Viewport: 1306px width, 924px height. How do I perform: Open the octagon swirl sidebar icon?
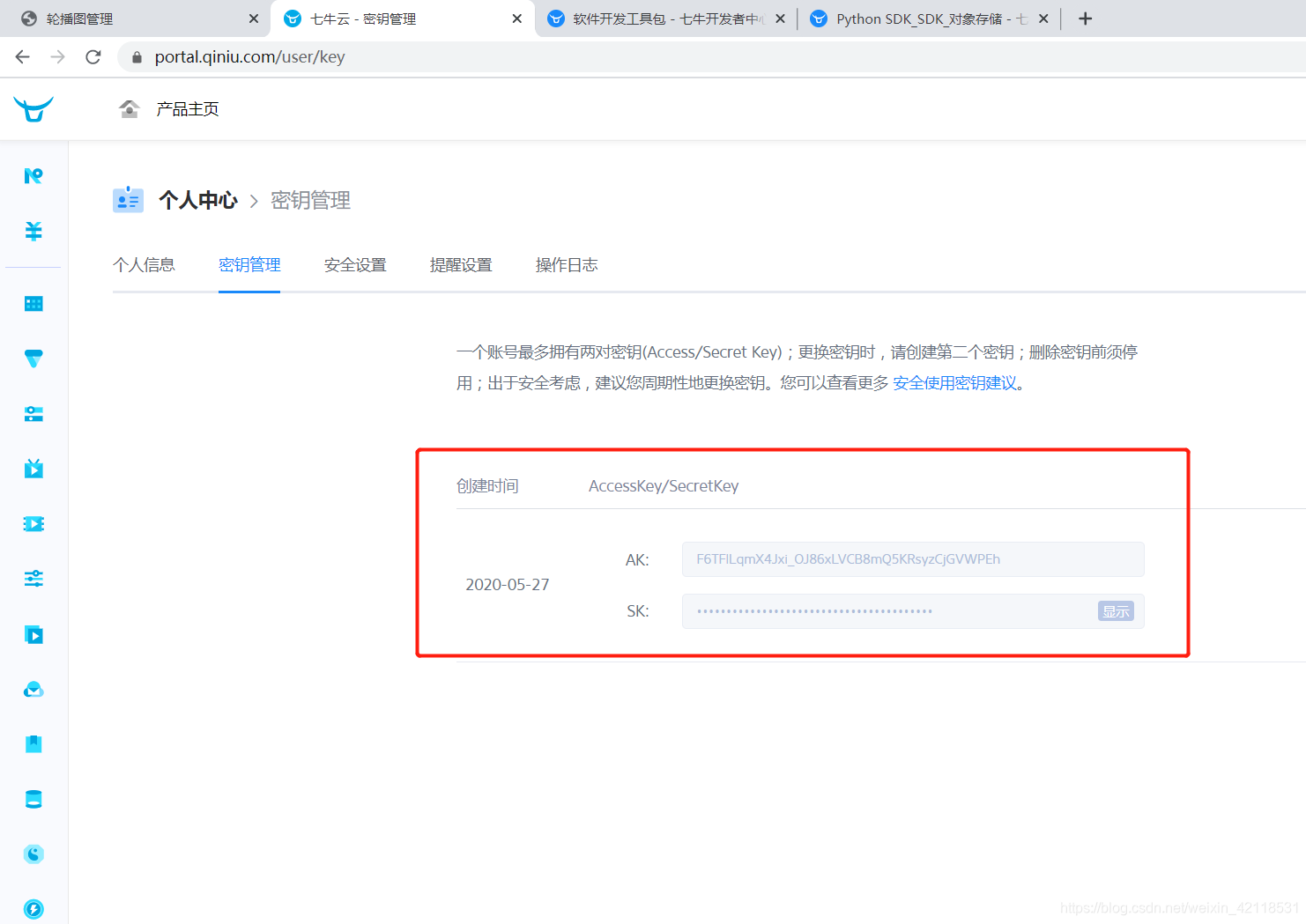(33, 854)
